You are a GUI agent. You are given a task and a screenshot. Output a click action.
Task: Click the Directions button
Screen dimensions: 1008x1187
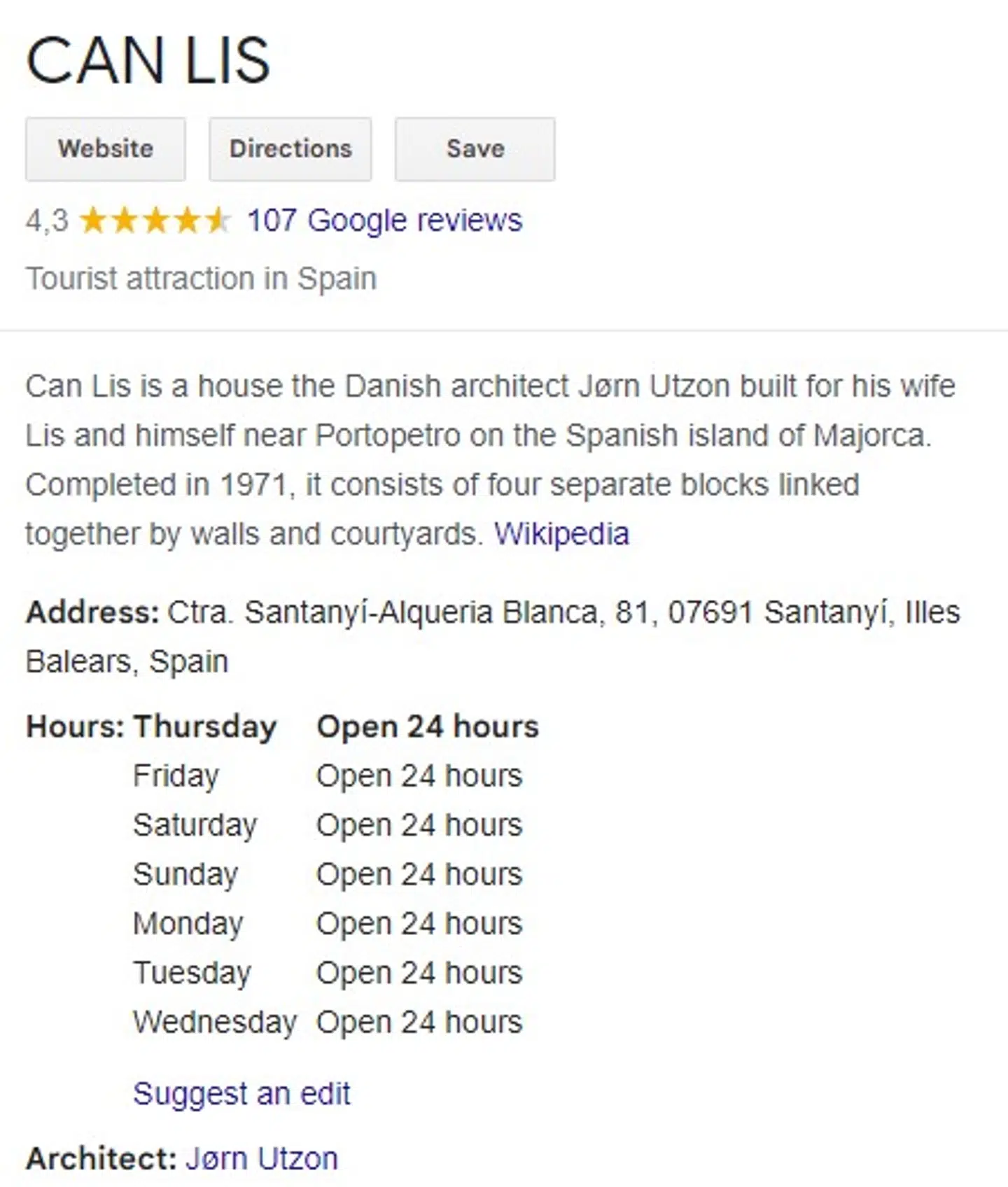[290, 149]
